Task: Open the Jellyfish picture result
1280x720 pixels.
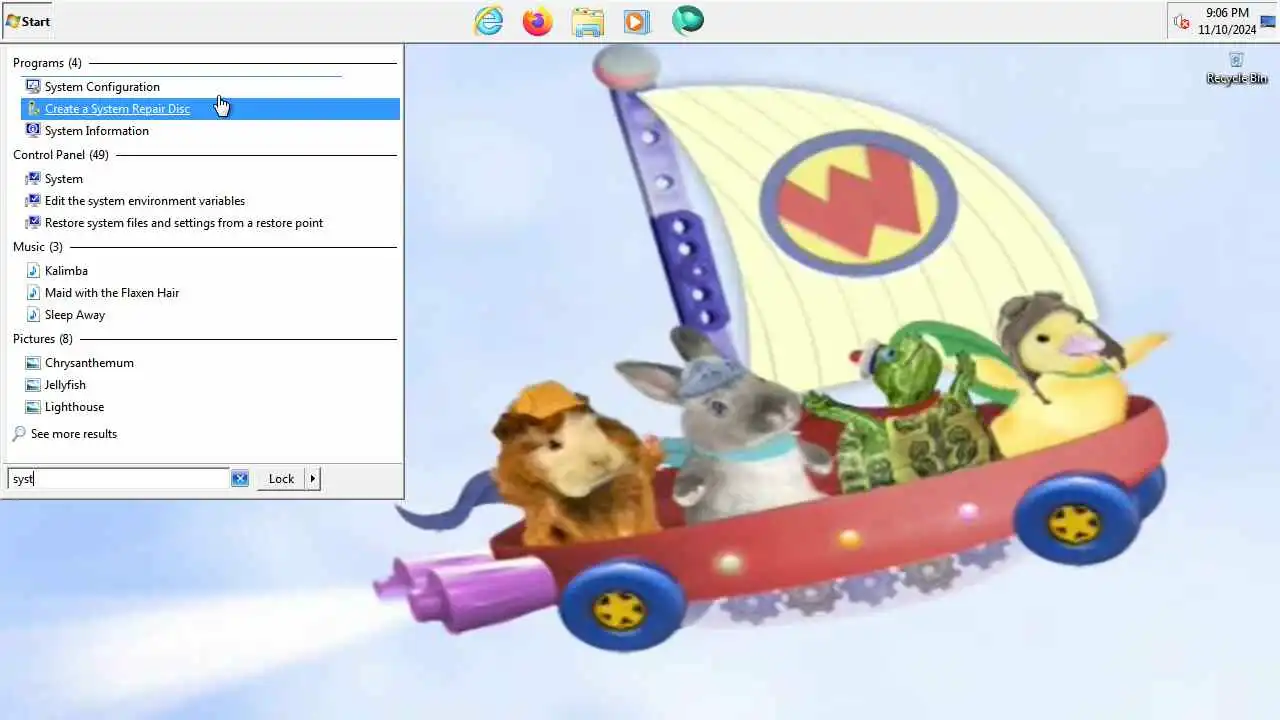Action: (x=65, y=385)
